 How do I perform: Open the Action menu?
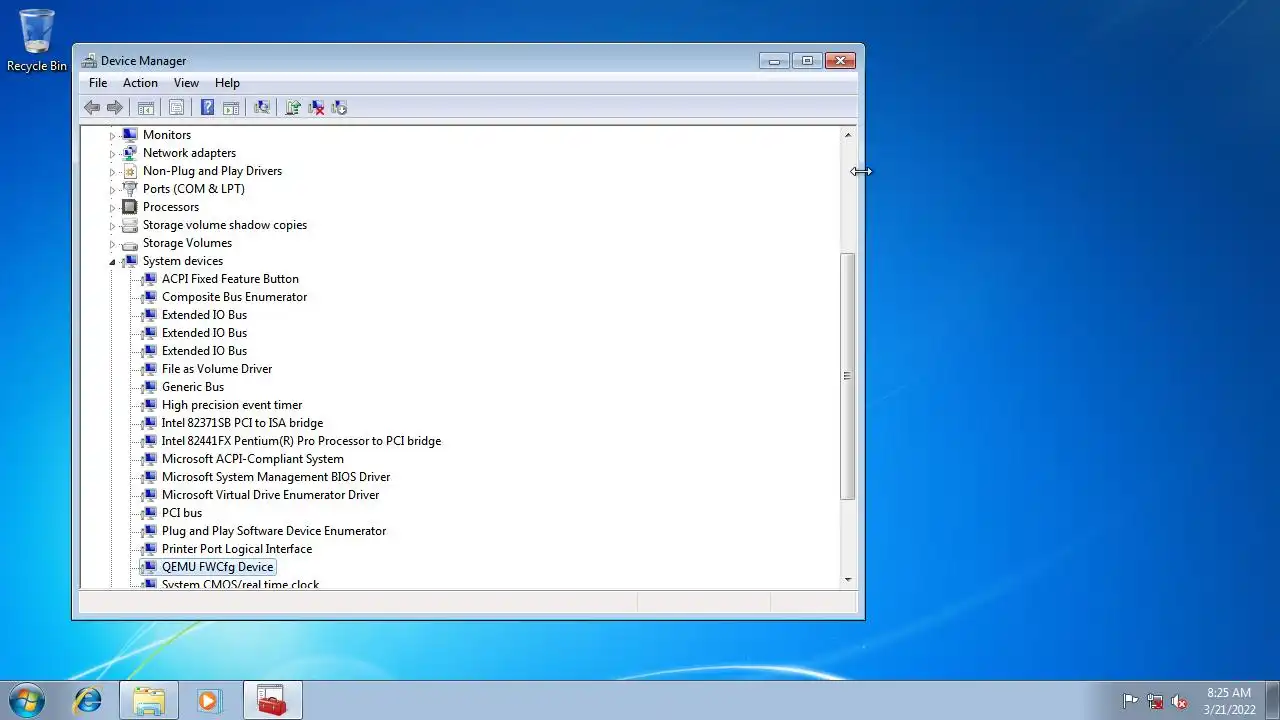[140, 83]
